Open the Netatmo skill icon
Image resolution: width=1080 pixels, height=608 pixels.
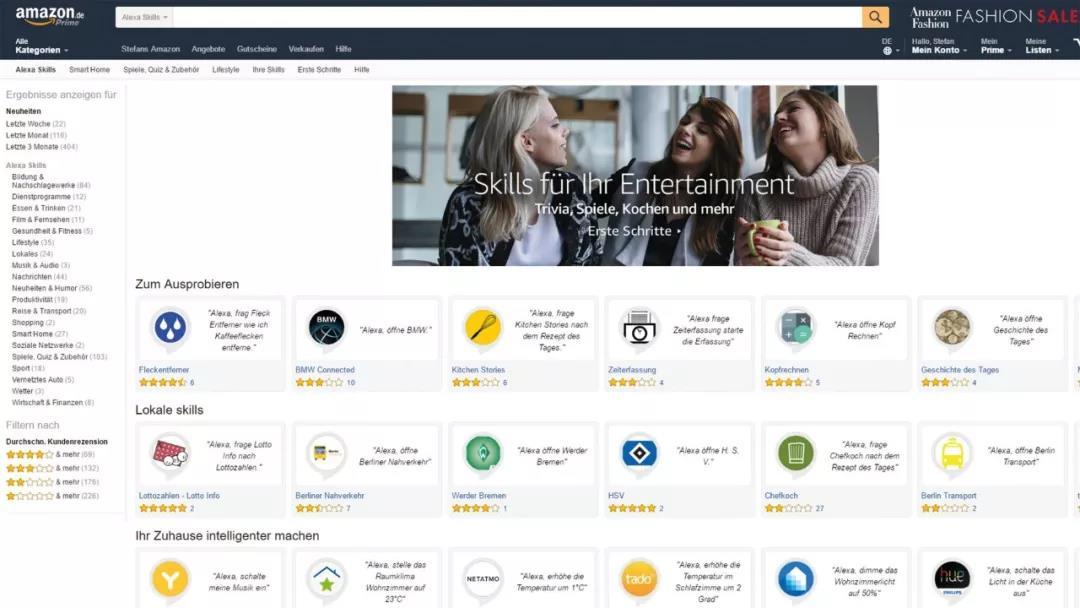pyautogui.click(x=483, y=579)
